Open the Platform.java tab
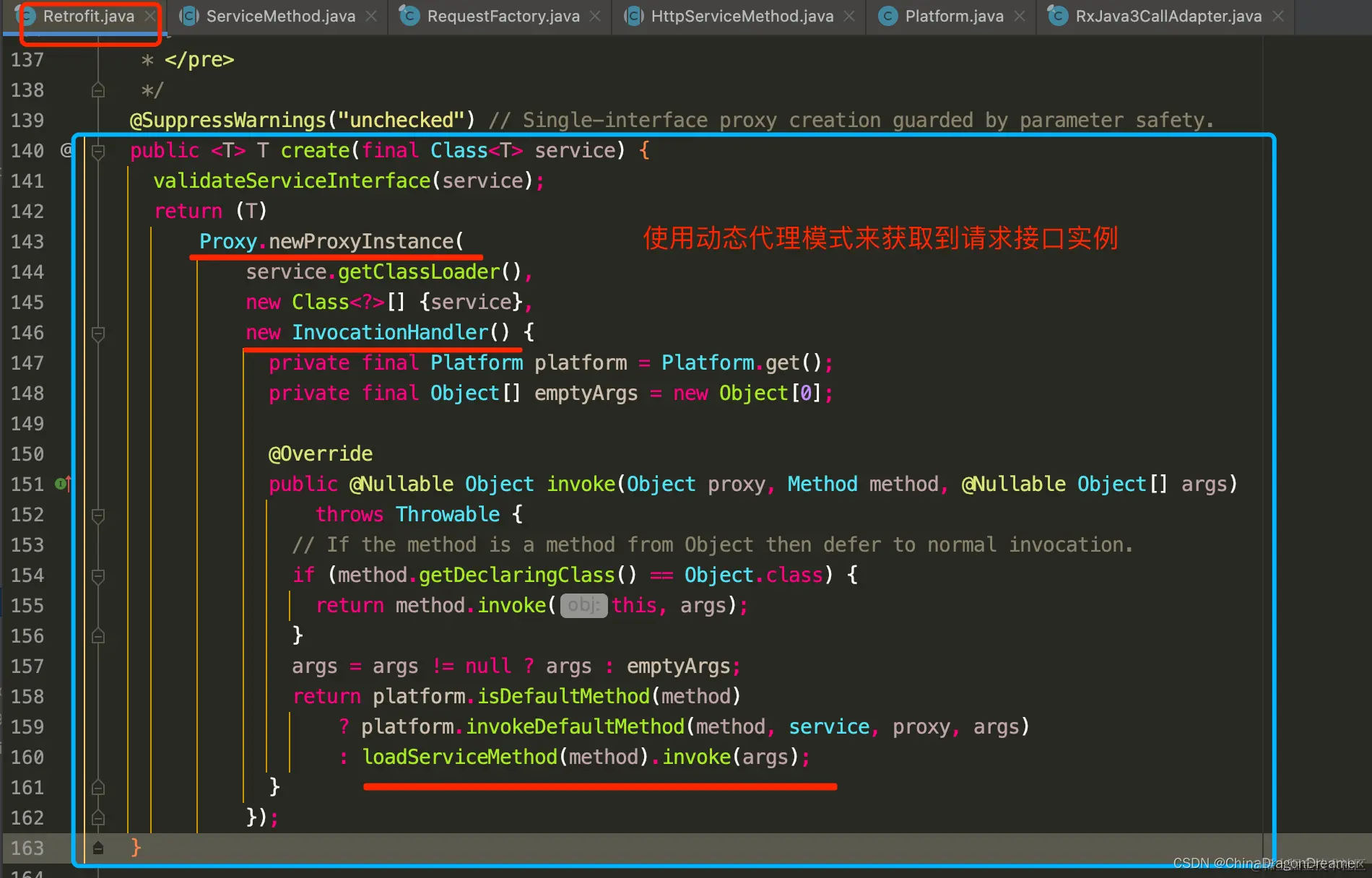Viewport: 1372px width, 878px height. click(954, 16)
